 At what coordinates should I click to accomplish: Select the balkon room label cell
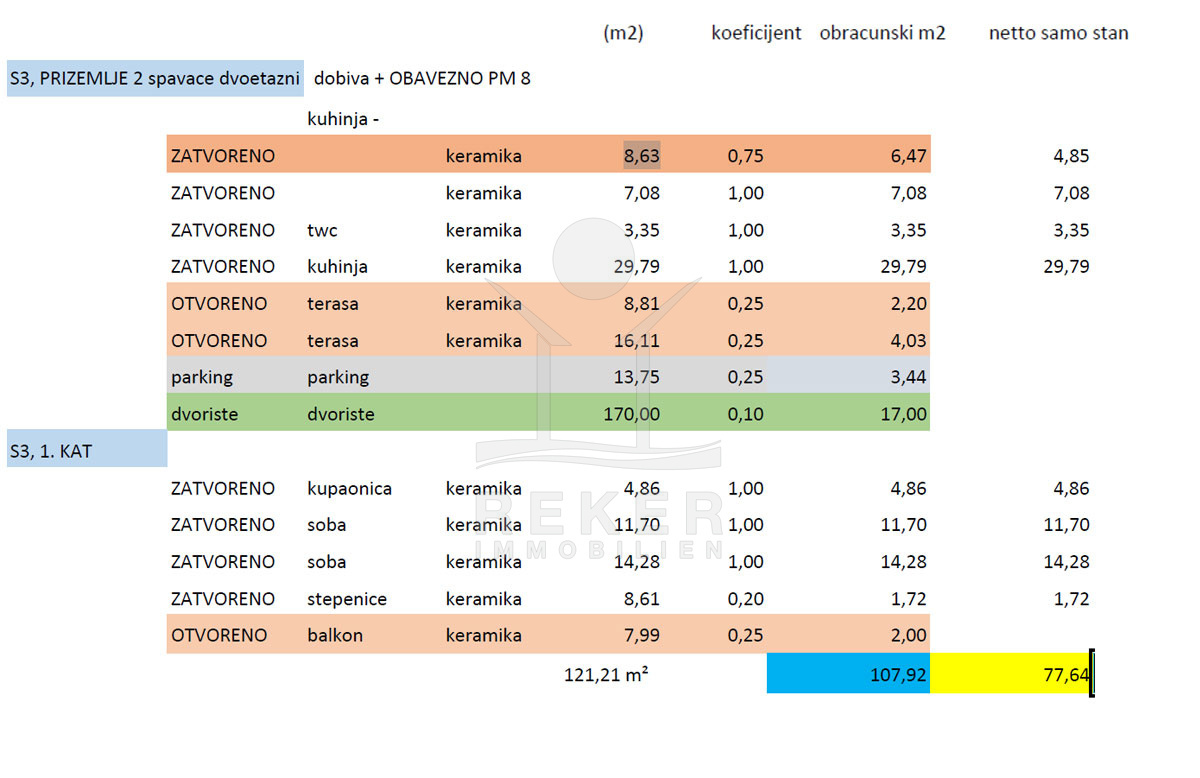point(335,635)
